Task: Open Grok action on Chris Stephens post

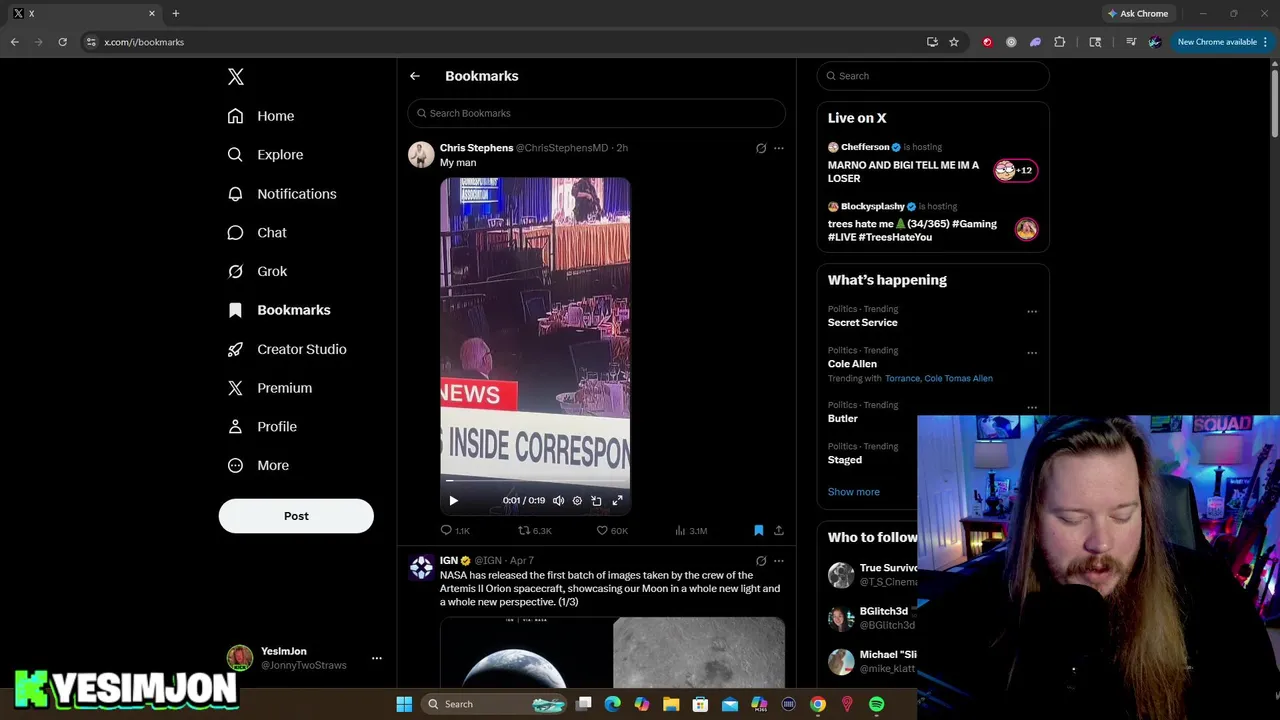Action: point(761,148)
